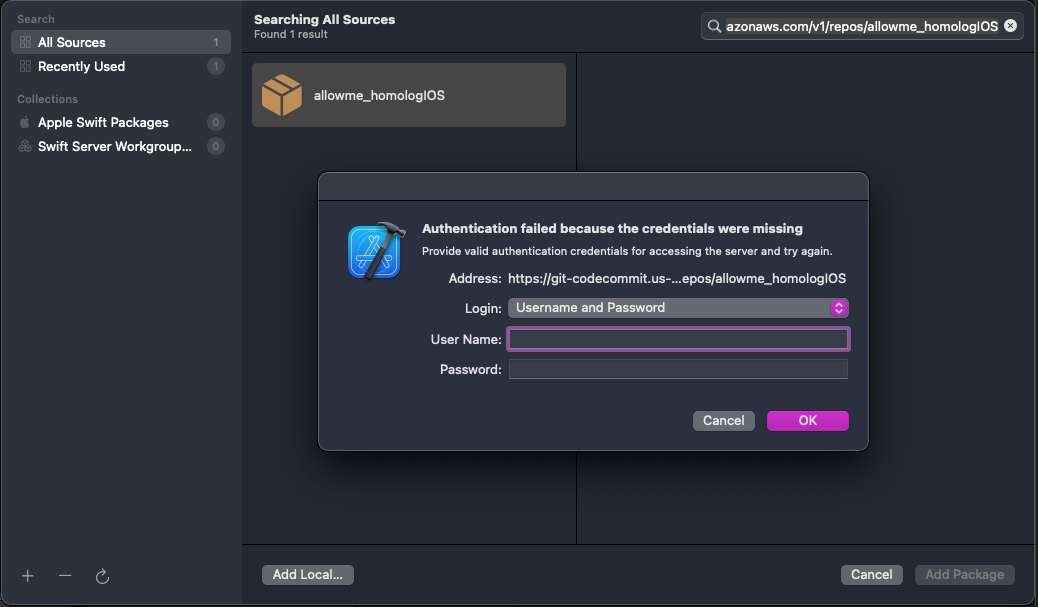Click the minus icon to remove a collection
This screenshot has height=607, width=1038.
click(65, 576)
